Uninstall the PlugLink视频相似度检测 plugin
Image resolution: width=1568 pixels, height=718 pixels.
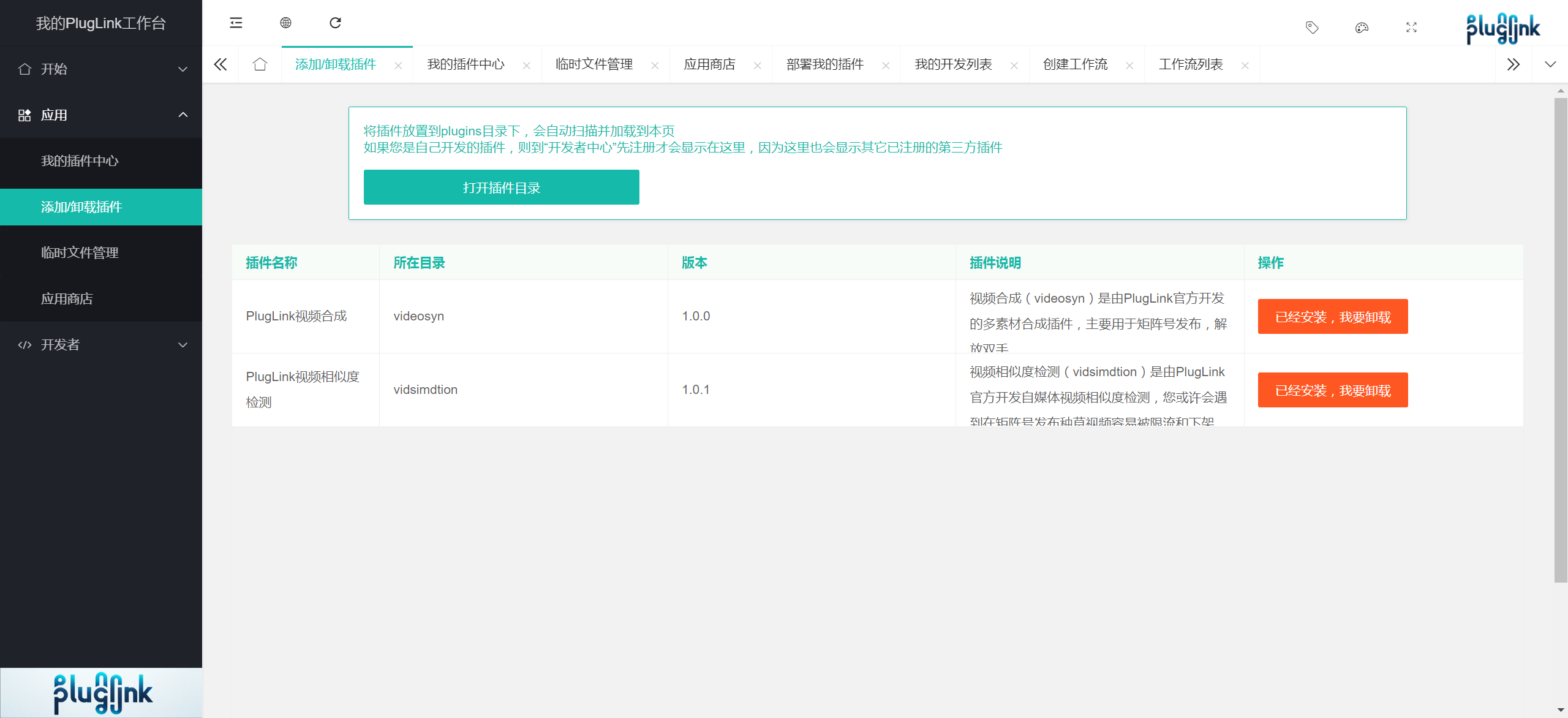click(1333, 390)
